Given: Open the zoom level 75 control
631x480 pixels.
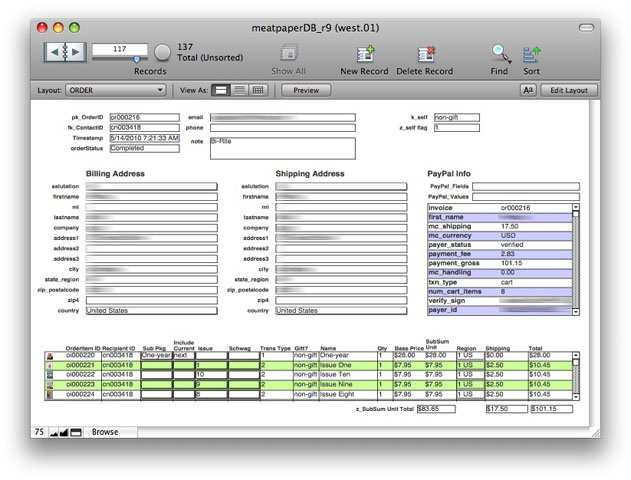Looking at the screenshot, I should [39, 432].
